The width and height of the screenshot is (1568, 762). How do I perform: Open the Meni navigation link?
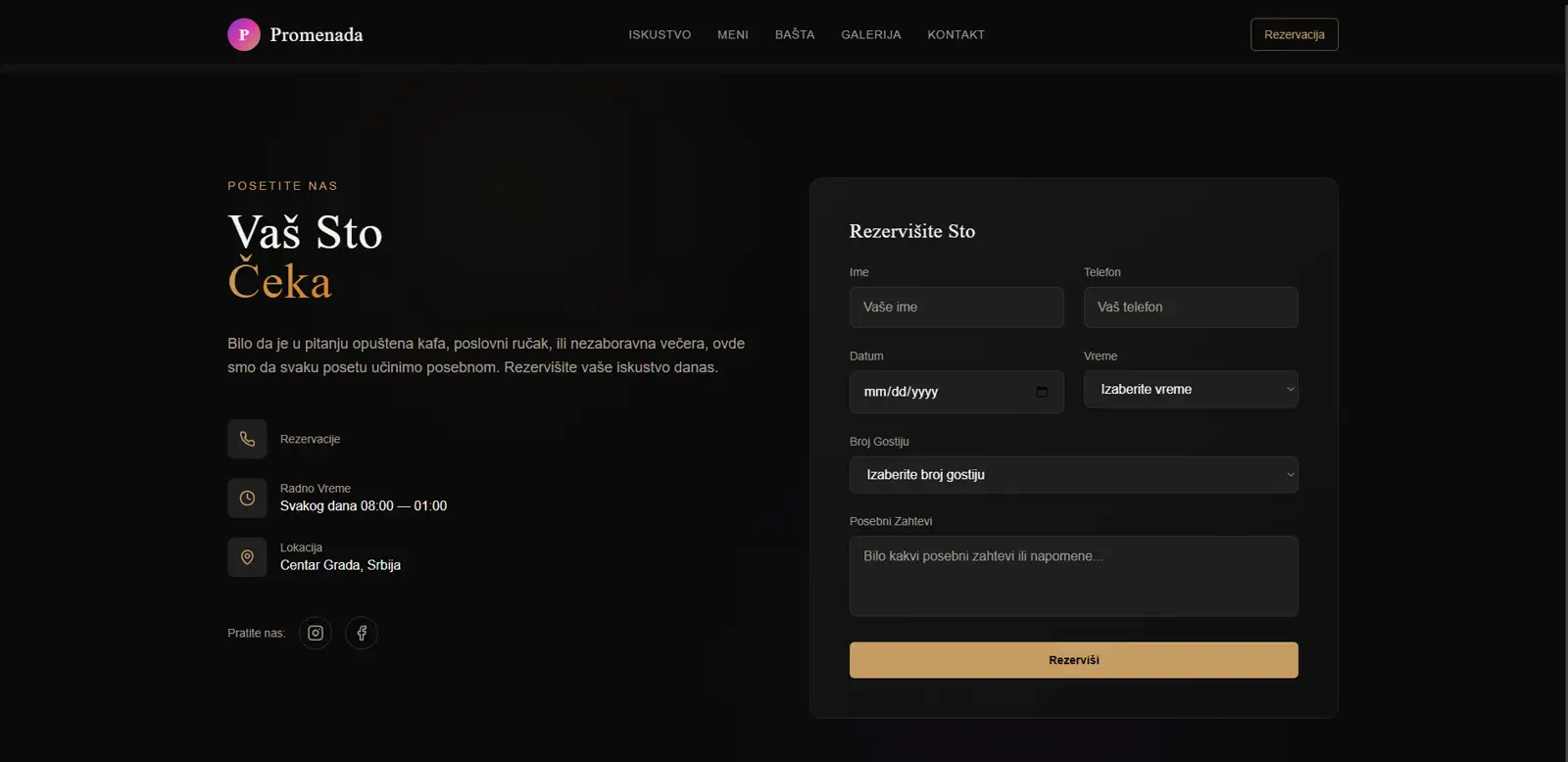pos(732,34)
